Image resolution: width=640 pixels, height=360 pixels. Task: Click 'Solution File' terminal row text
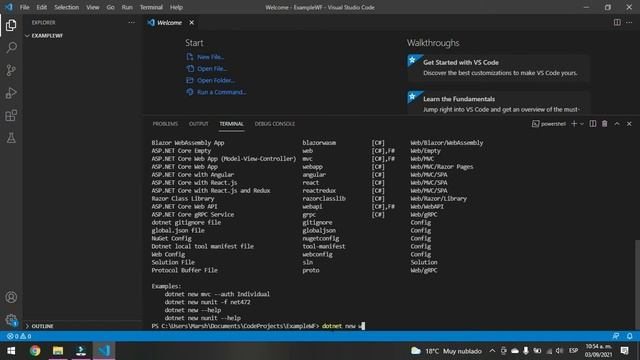[x=173, y=262]
